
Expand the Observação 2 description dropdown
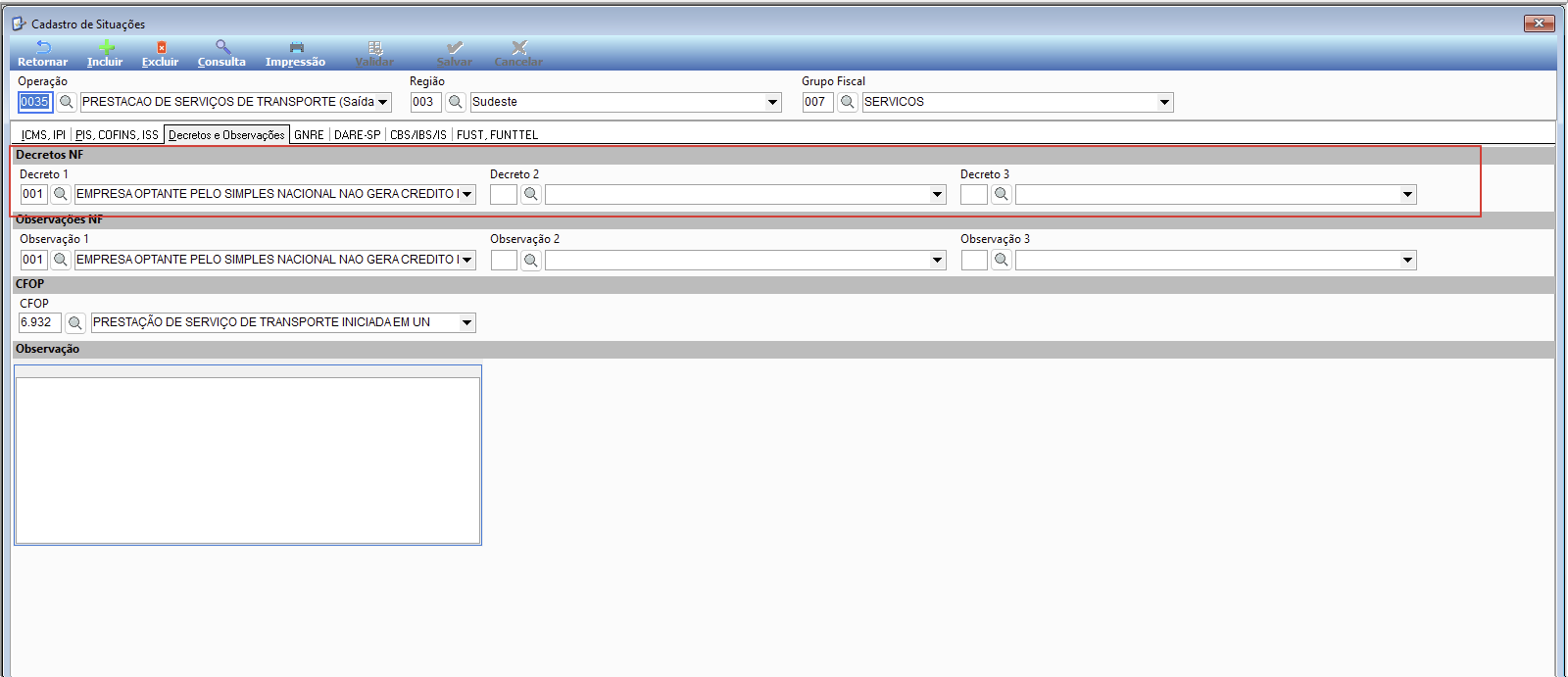click(938, 260)
